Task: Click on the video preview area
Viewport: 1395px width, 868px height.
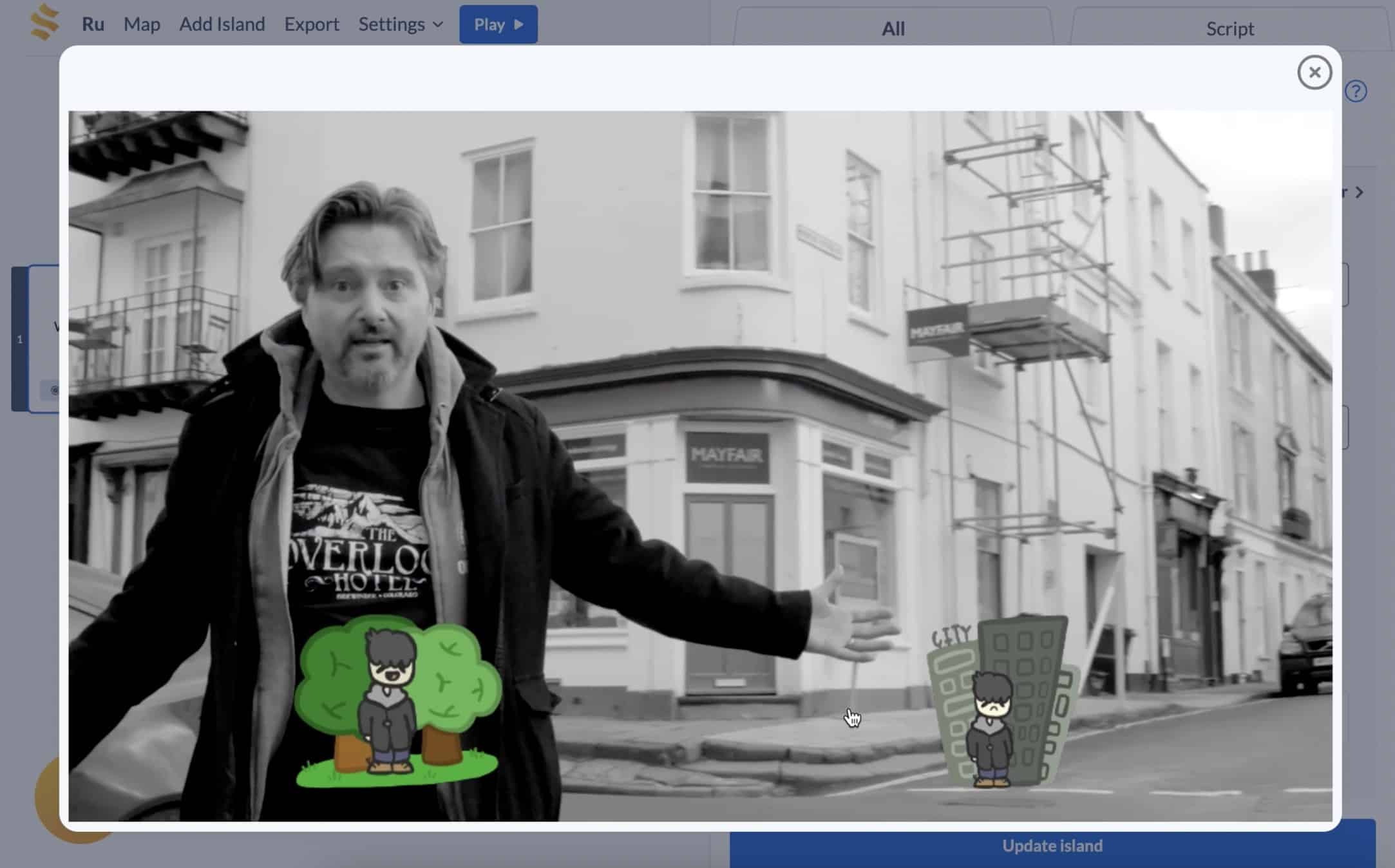Action: [x=701, y=466]
